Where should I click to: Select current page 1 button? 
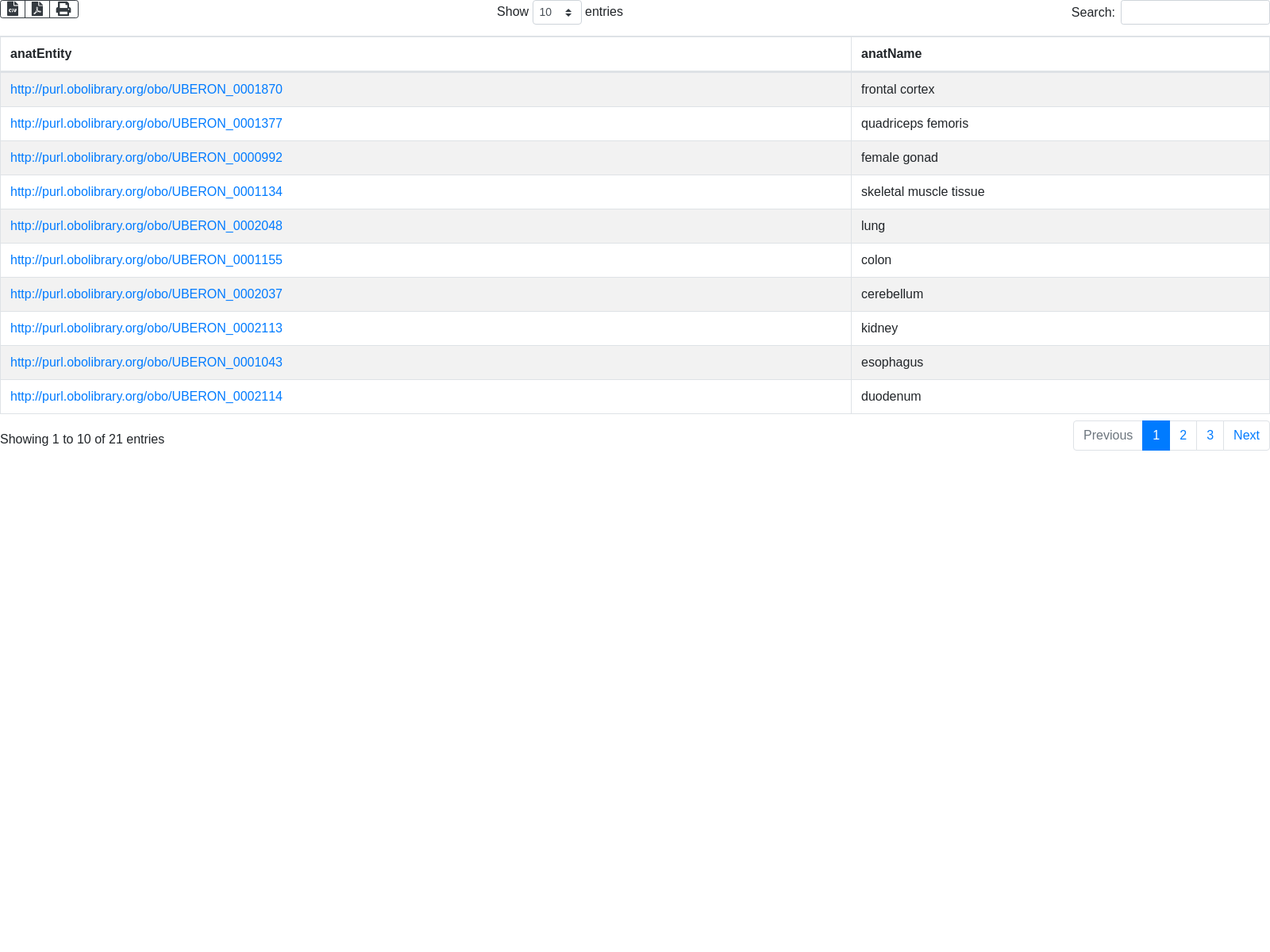(1156, 436)
